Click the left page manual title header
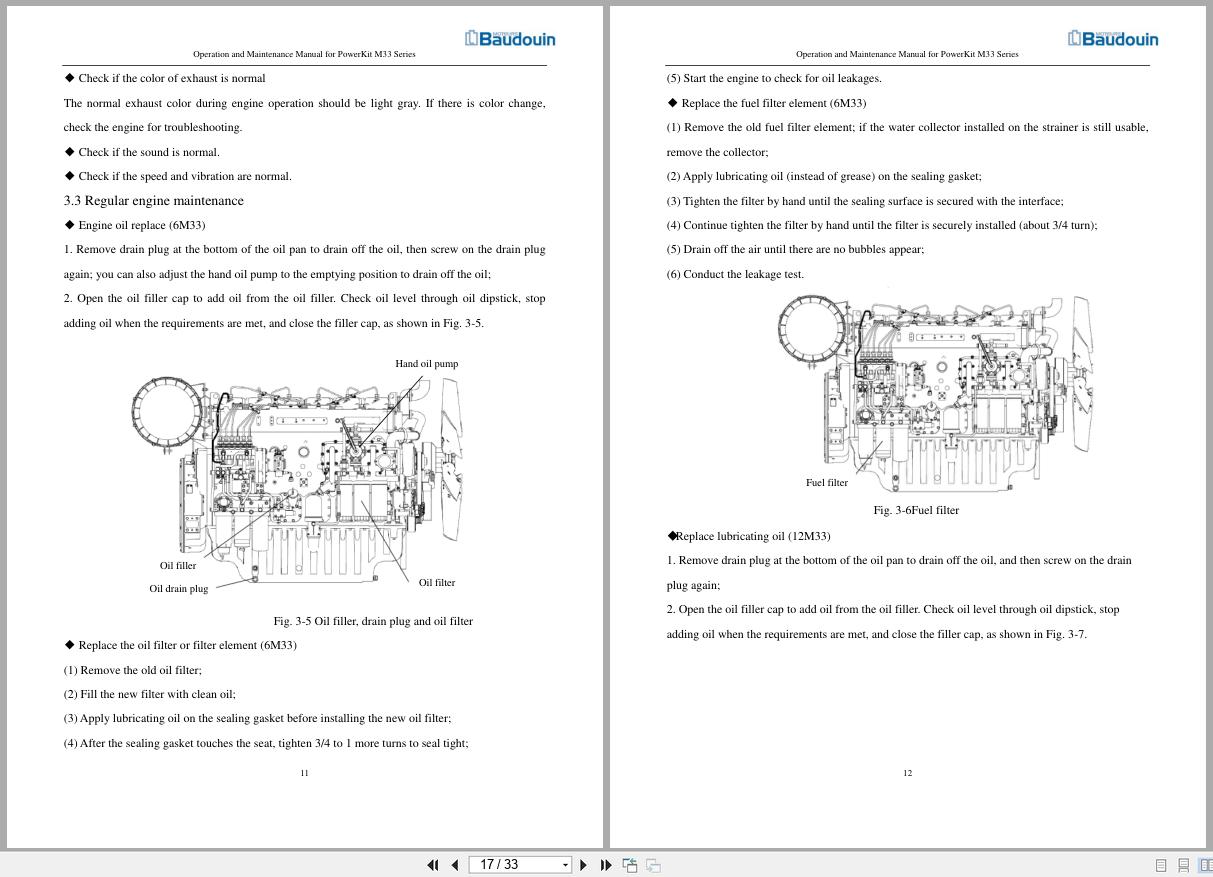Viewport: 1213px width, 877px height. [x=304, y=54]
